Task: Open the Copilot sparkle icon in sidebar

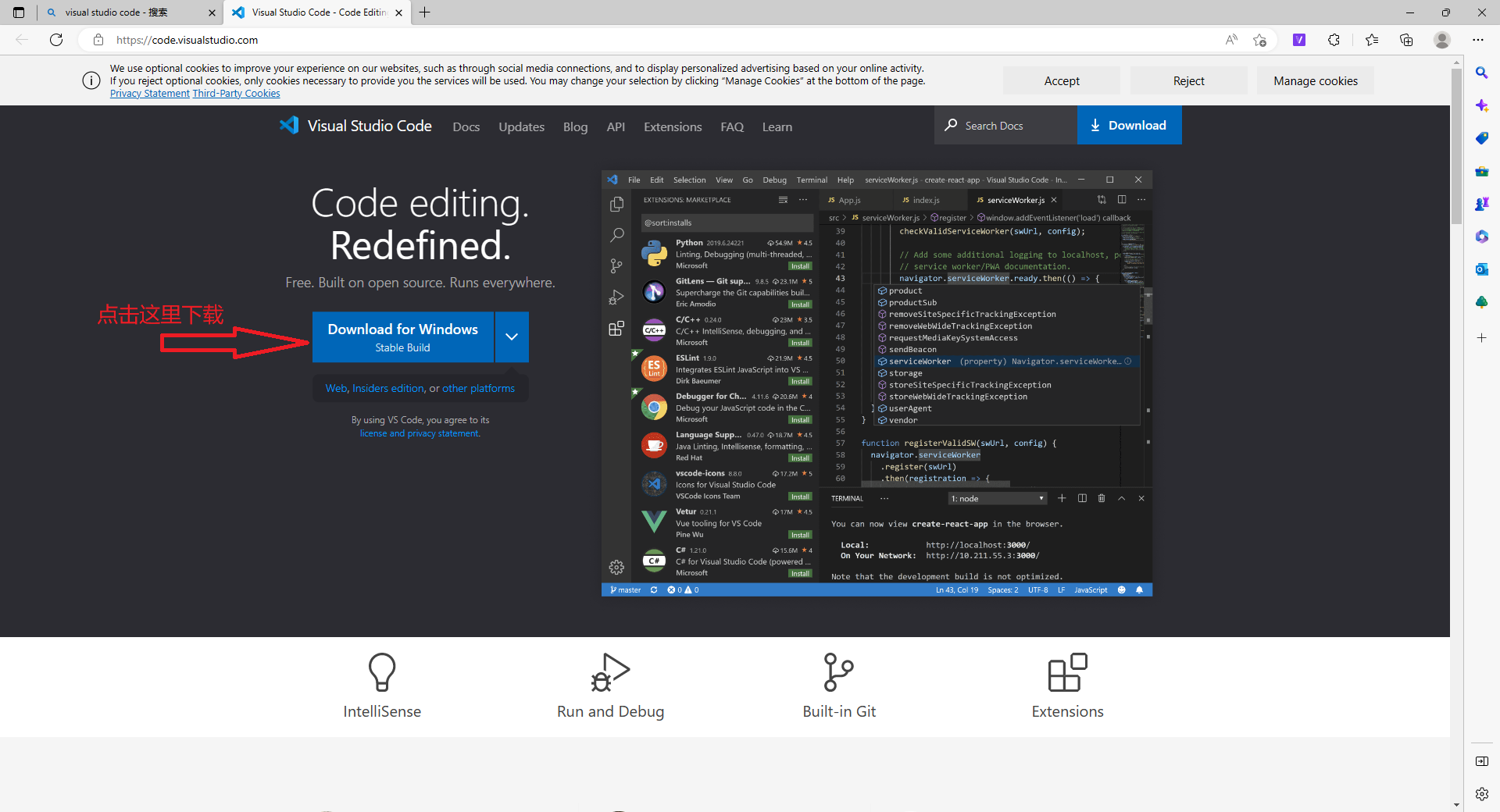Action: coord(1482,105)
